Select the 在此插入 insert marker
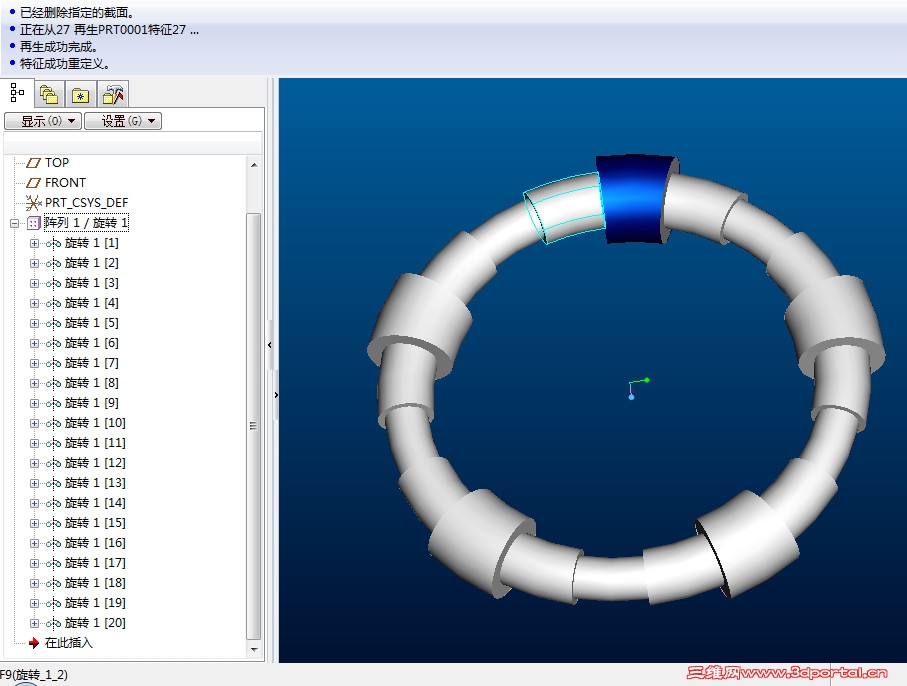This screenshot has height=686, width=907. click(x=69, y=643)
